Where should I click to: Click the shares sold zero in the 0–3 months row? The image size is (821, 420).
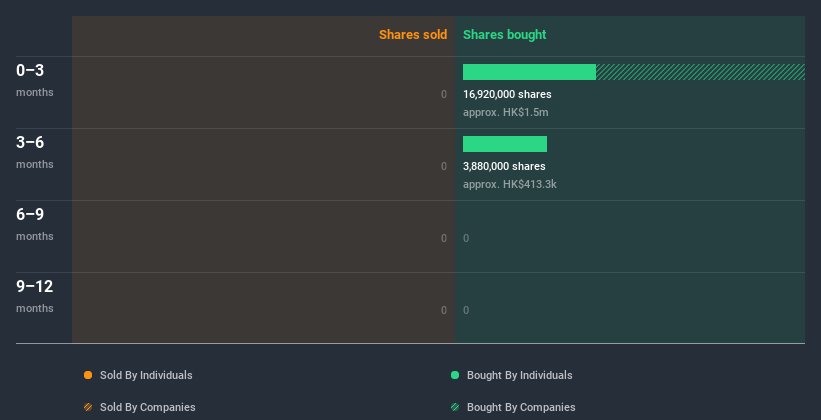tap(444, 94)
